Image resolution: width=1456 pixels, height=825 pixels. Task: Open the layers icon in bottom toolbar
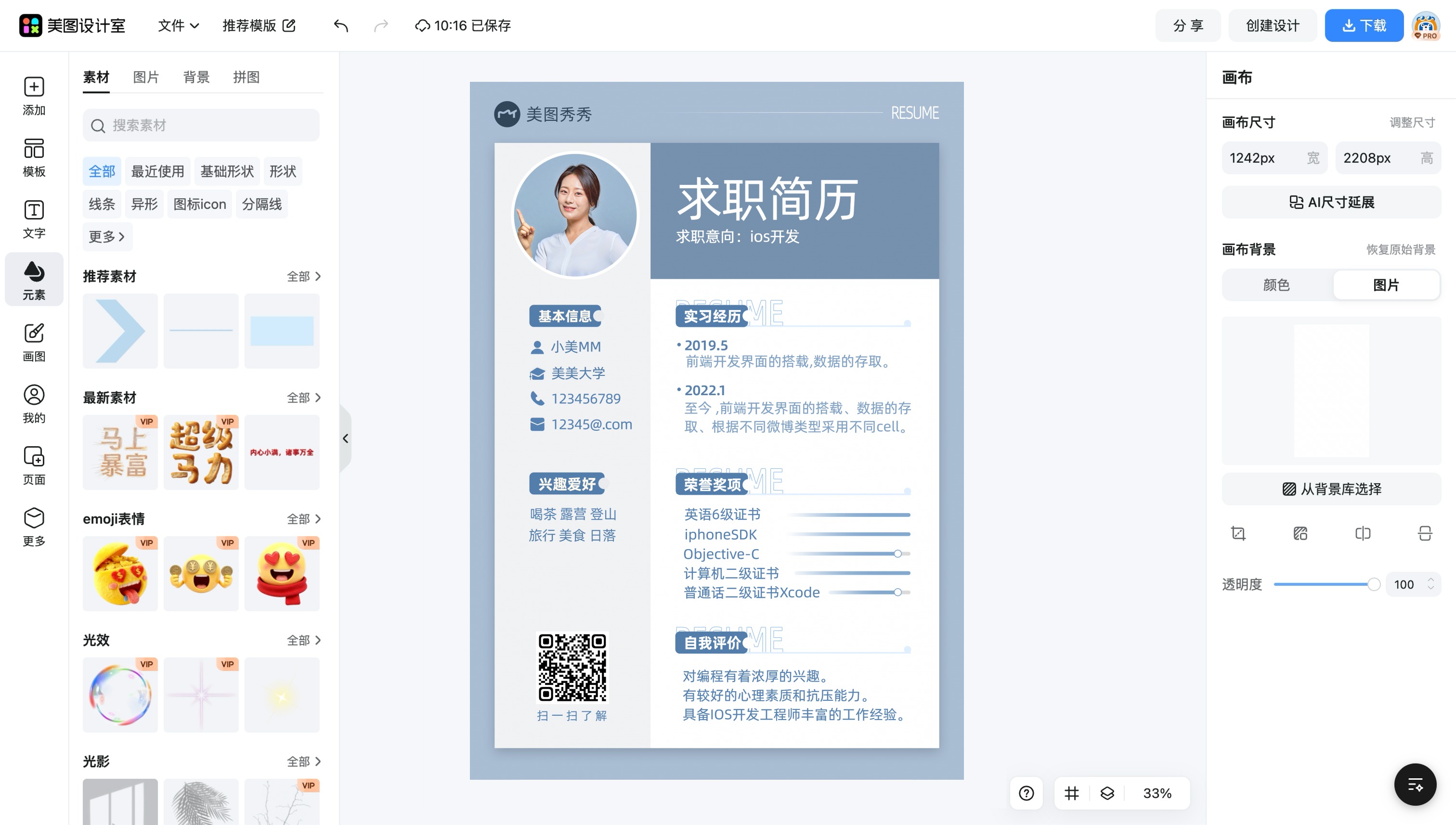click(1107, 793)
